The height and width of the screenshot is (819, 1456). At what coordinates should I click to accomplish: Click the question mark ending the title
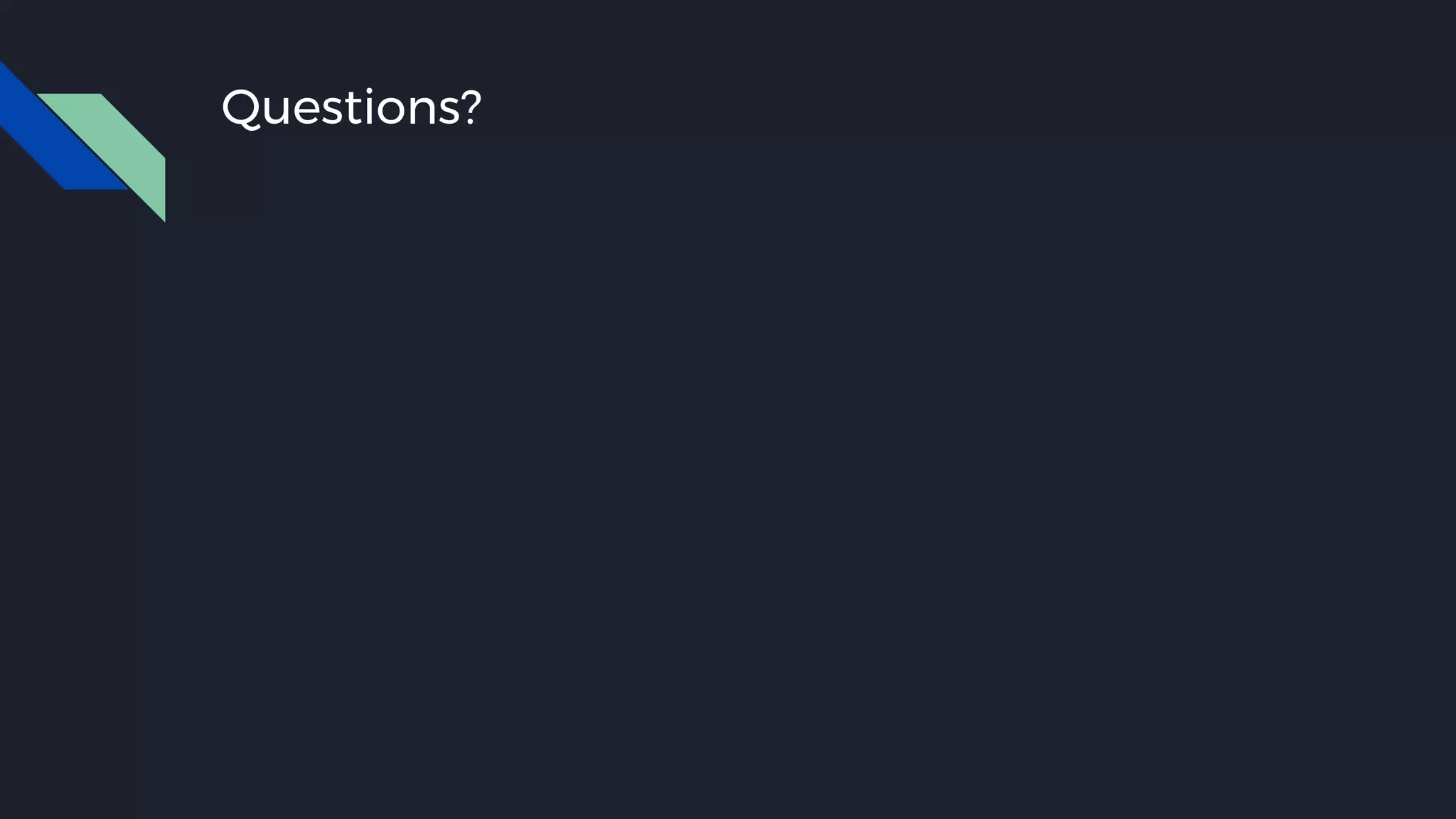click(x=471, y=108)
